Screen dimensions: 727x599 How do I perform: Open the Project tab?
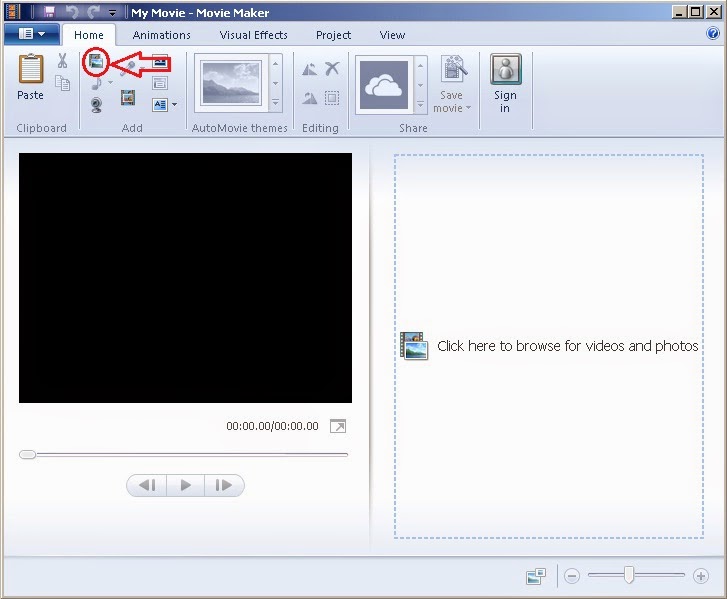click(333, 35)
